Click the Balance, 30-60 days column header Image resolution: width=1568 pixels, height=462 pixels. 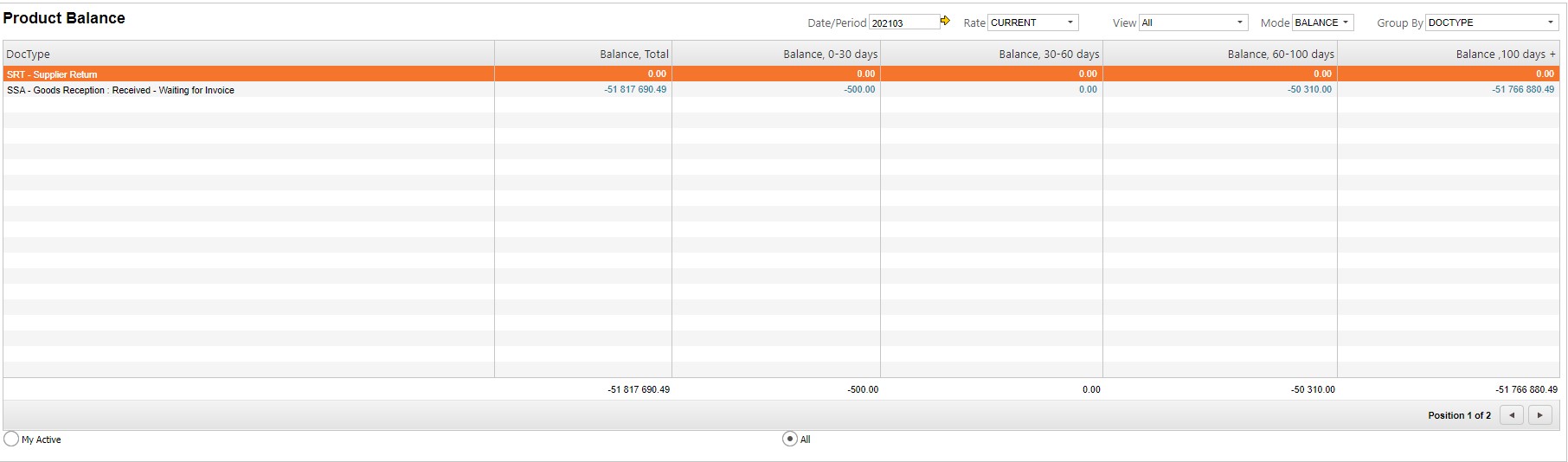1048,54
